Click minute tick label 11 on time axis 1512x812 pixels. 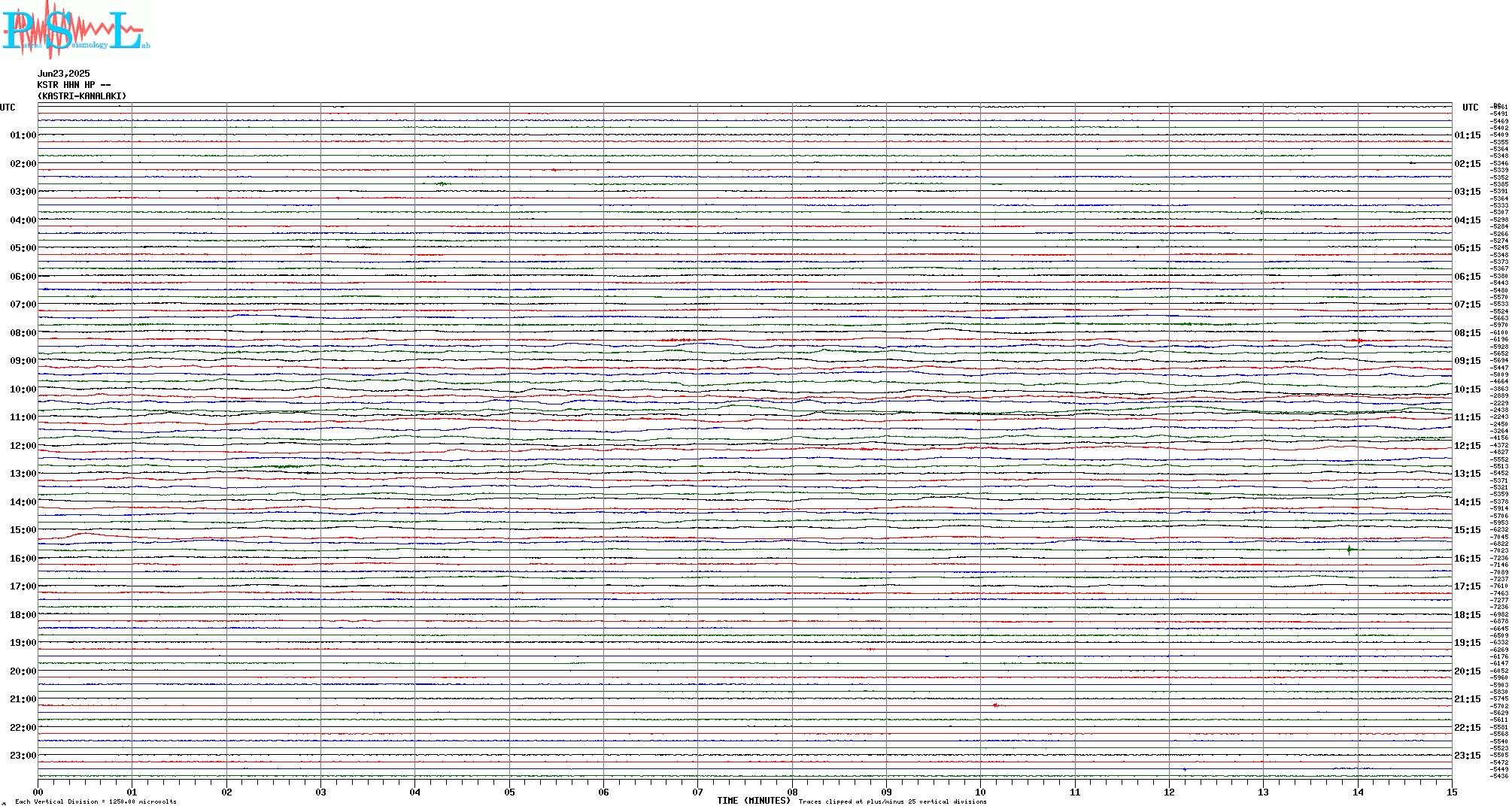point(1075,792)
